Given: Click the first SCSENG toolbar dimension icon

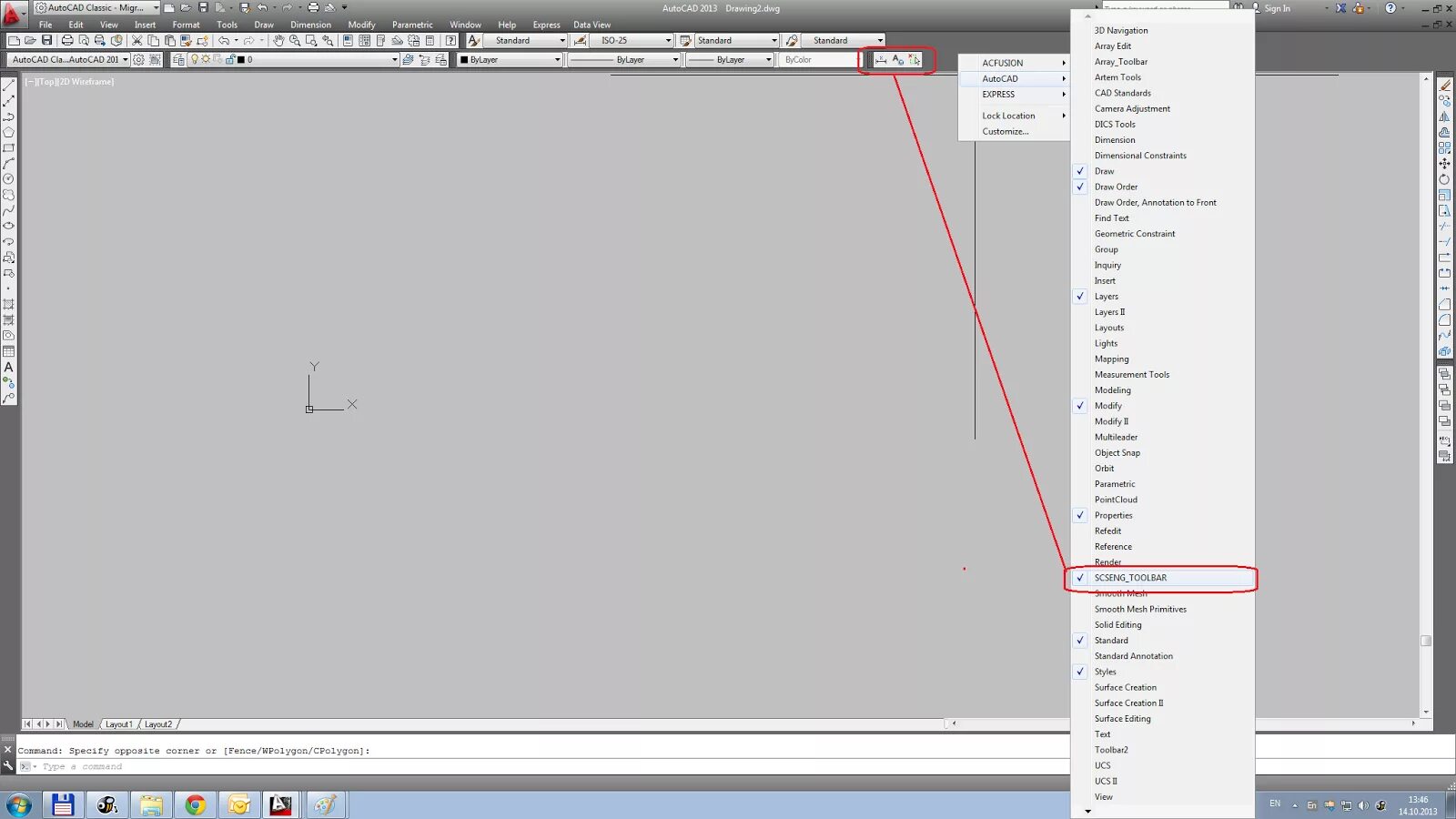Looking at the screenshot, I should tap(881, 59).
